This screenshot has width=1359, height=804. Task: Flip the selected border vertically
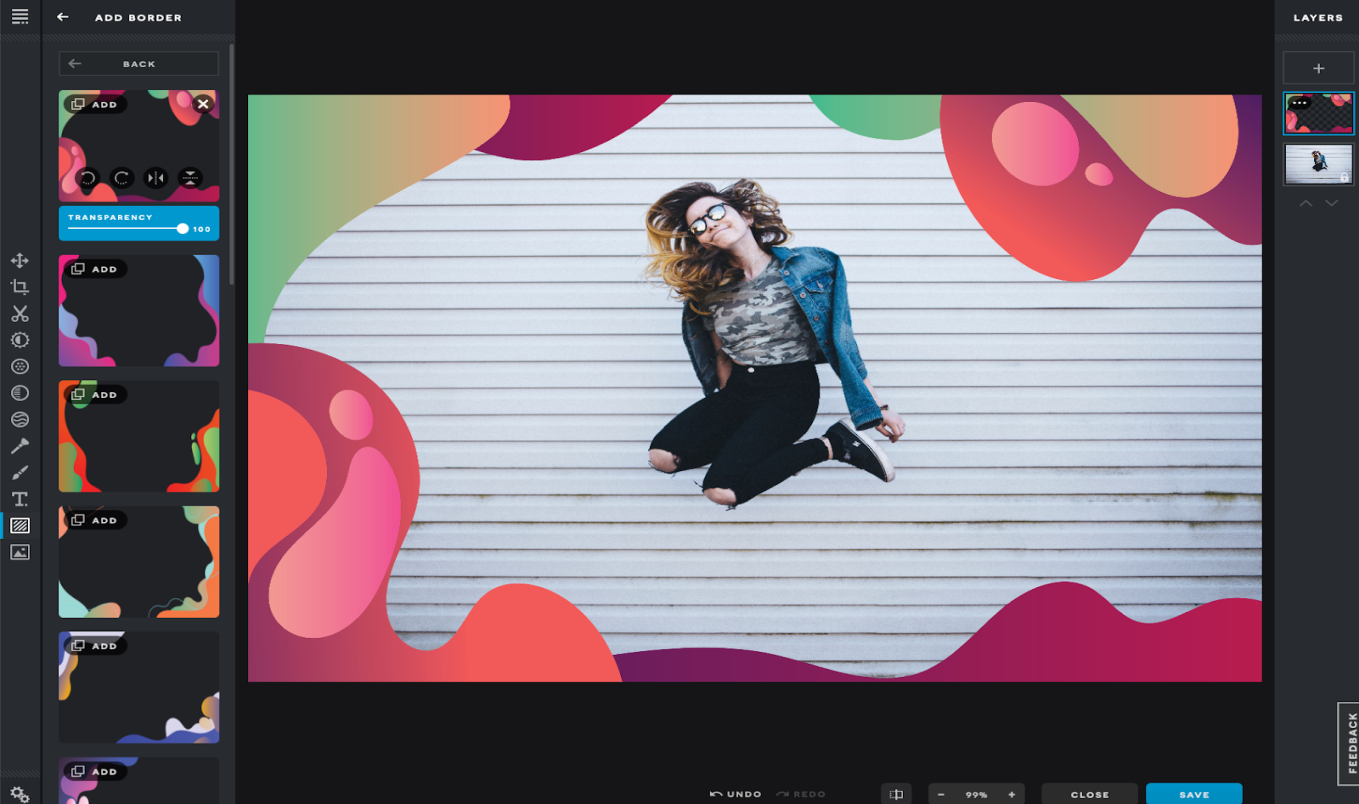(190, 178)
